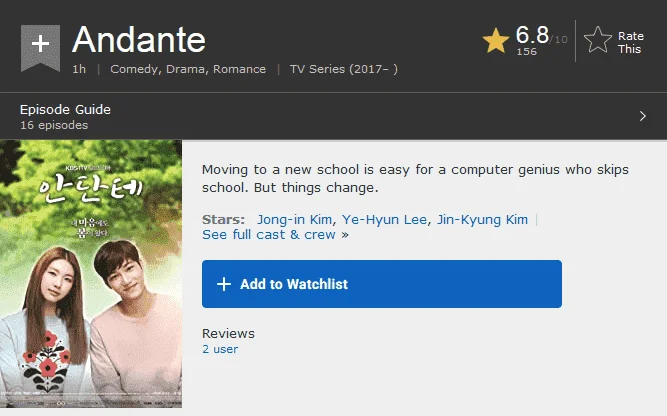
Task: Click the plus icon in Add to Watchlist
Action: (x=224, y=284)
